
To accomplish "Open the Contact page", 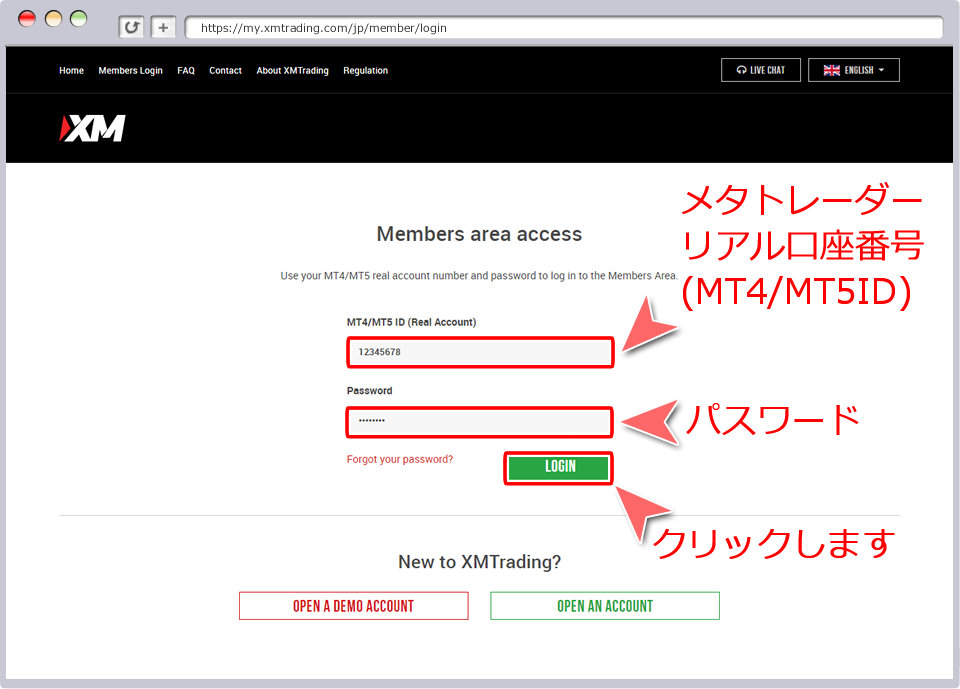I will (x=225, y=71).
